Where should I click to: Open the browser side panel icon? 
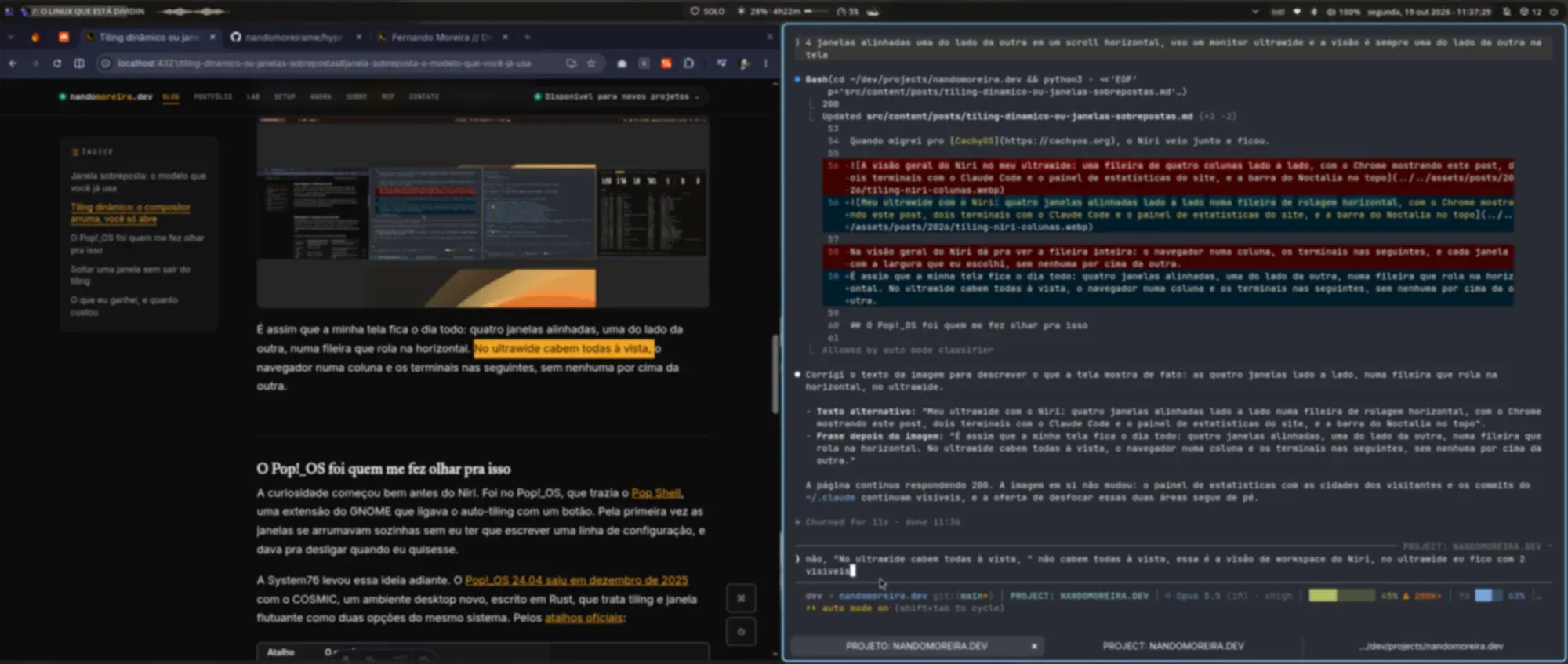[x=79, y=63]
